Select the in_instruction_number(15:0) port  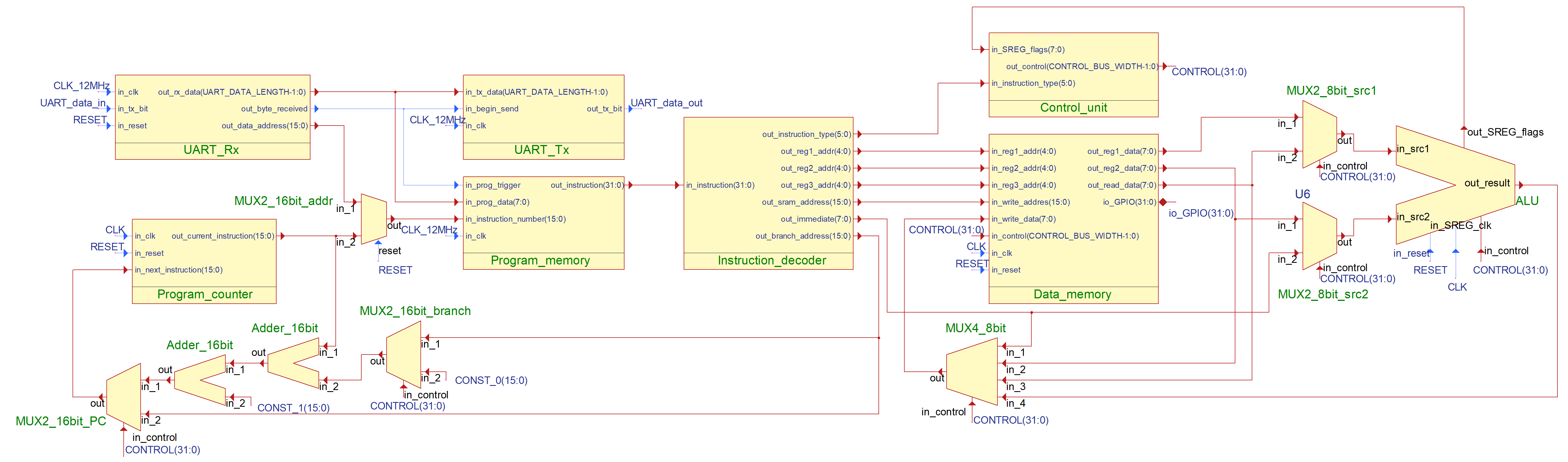(x=515, y=219)
